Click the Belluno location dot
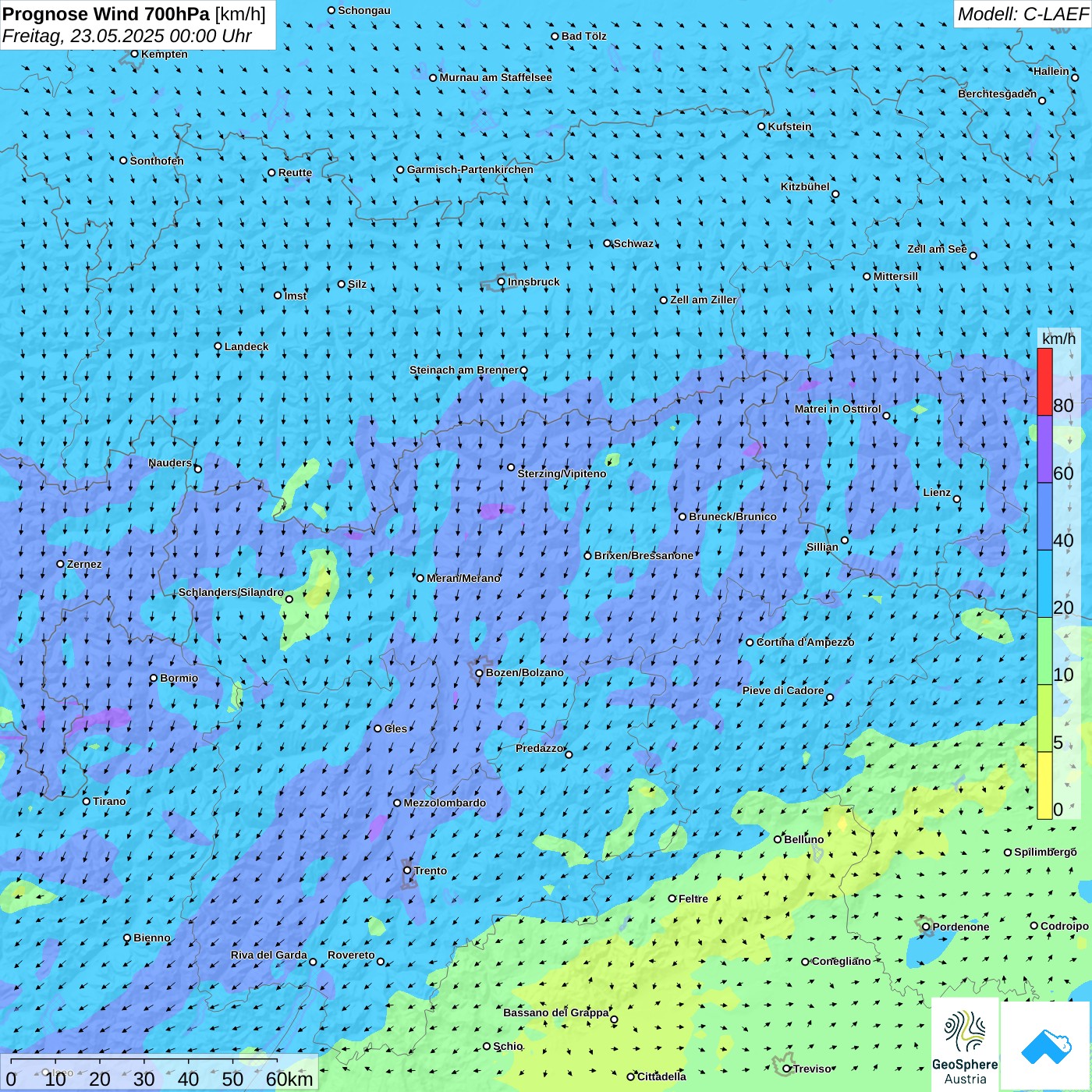The image size is (1092, 1092). pyautogui.click(x=777, y=839)
